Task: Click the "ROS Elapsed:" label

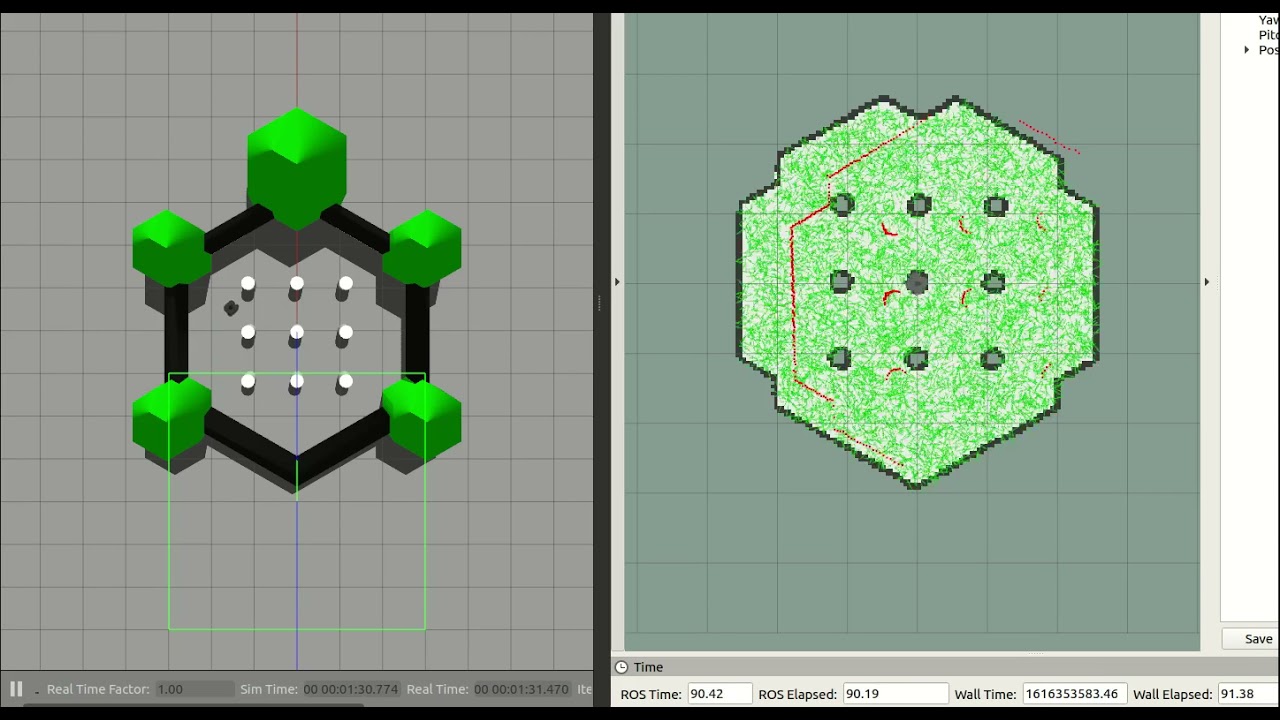Action: click(x=798, y=694)
